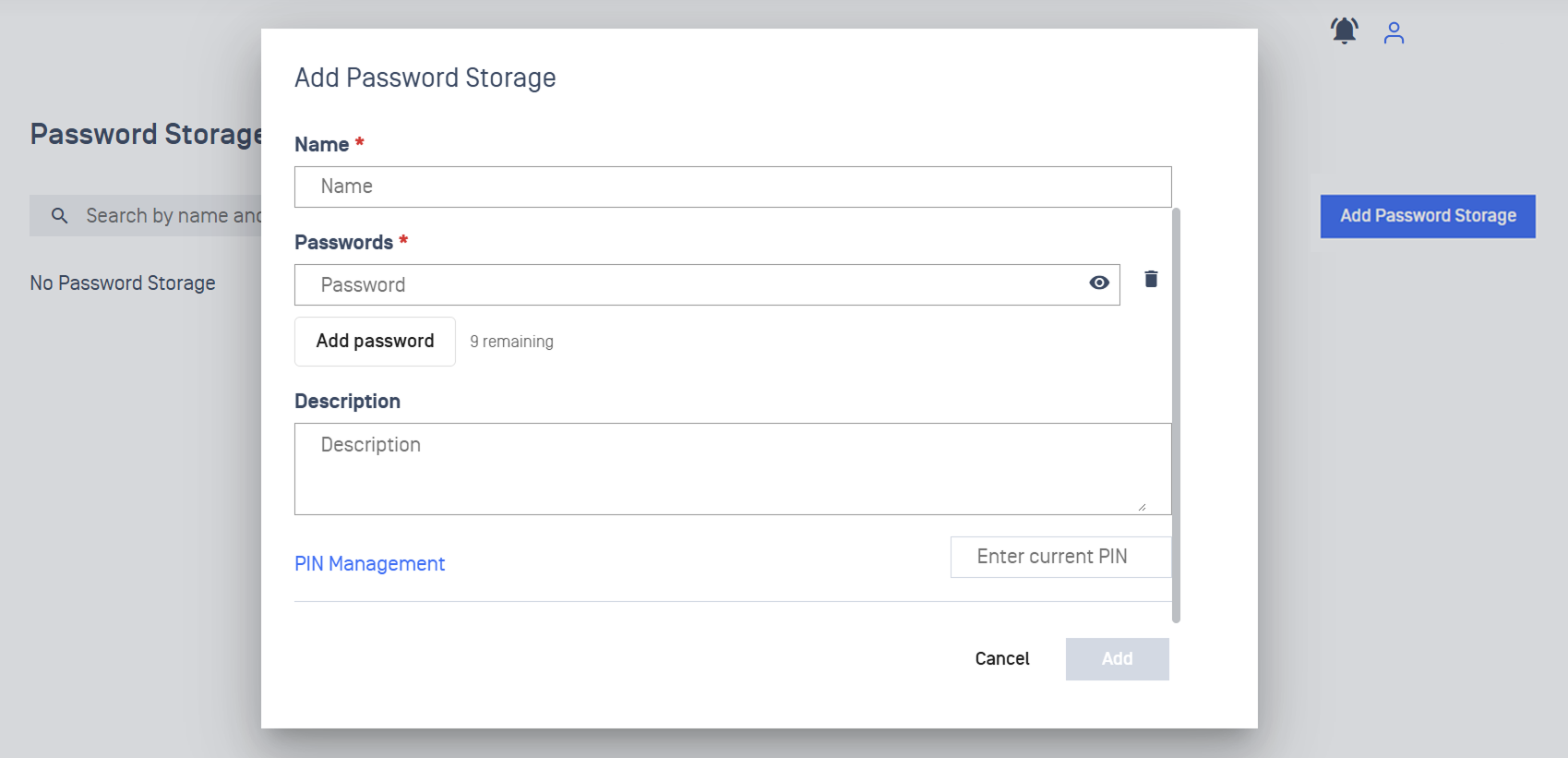Click the search magnifier icon
The height and width of the screenshot is (758, 1568).
(60, 215)
